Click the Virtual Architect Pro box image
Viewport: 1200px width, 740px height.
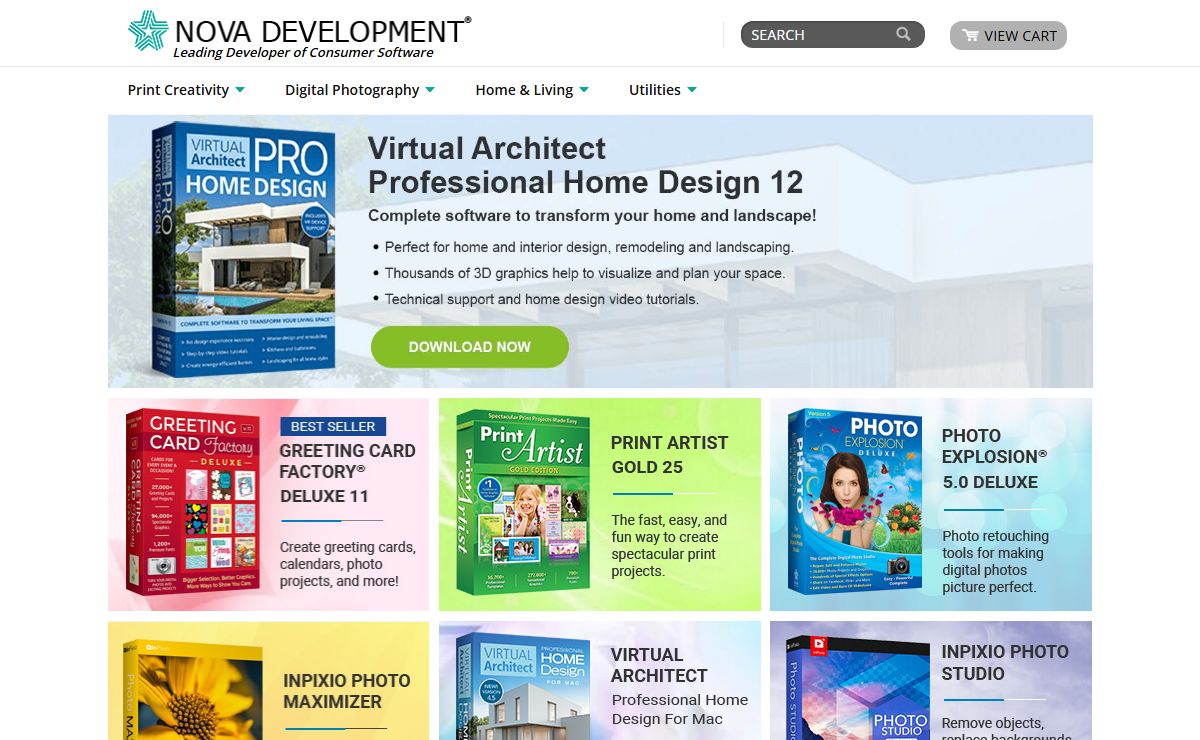pyautogui.click(x=243, y=248)
